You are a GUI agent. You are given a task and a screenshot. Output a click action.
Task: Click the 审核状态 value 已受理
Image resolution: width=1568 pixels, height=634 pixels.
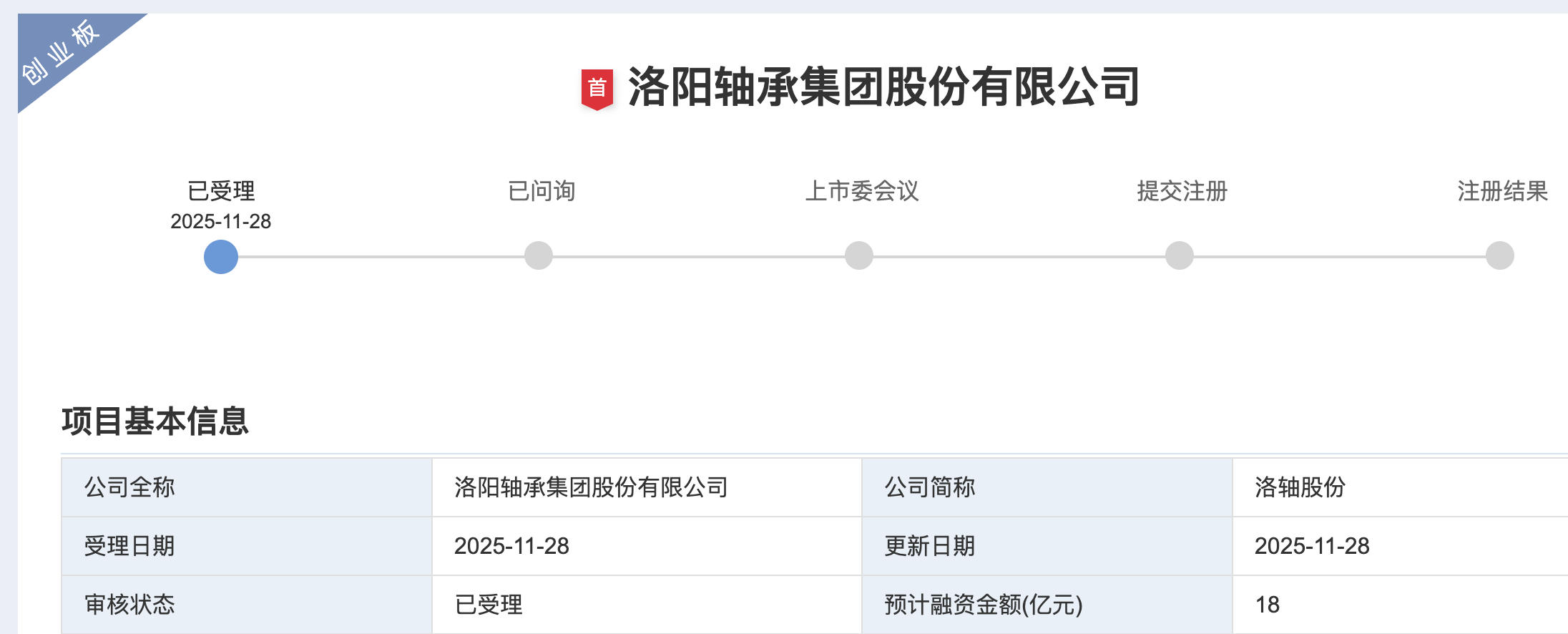[x=489, y=605]
